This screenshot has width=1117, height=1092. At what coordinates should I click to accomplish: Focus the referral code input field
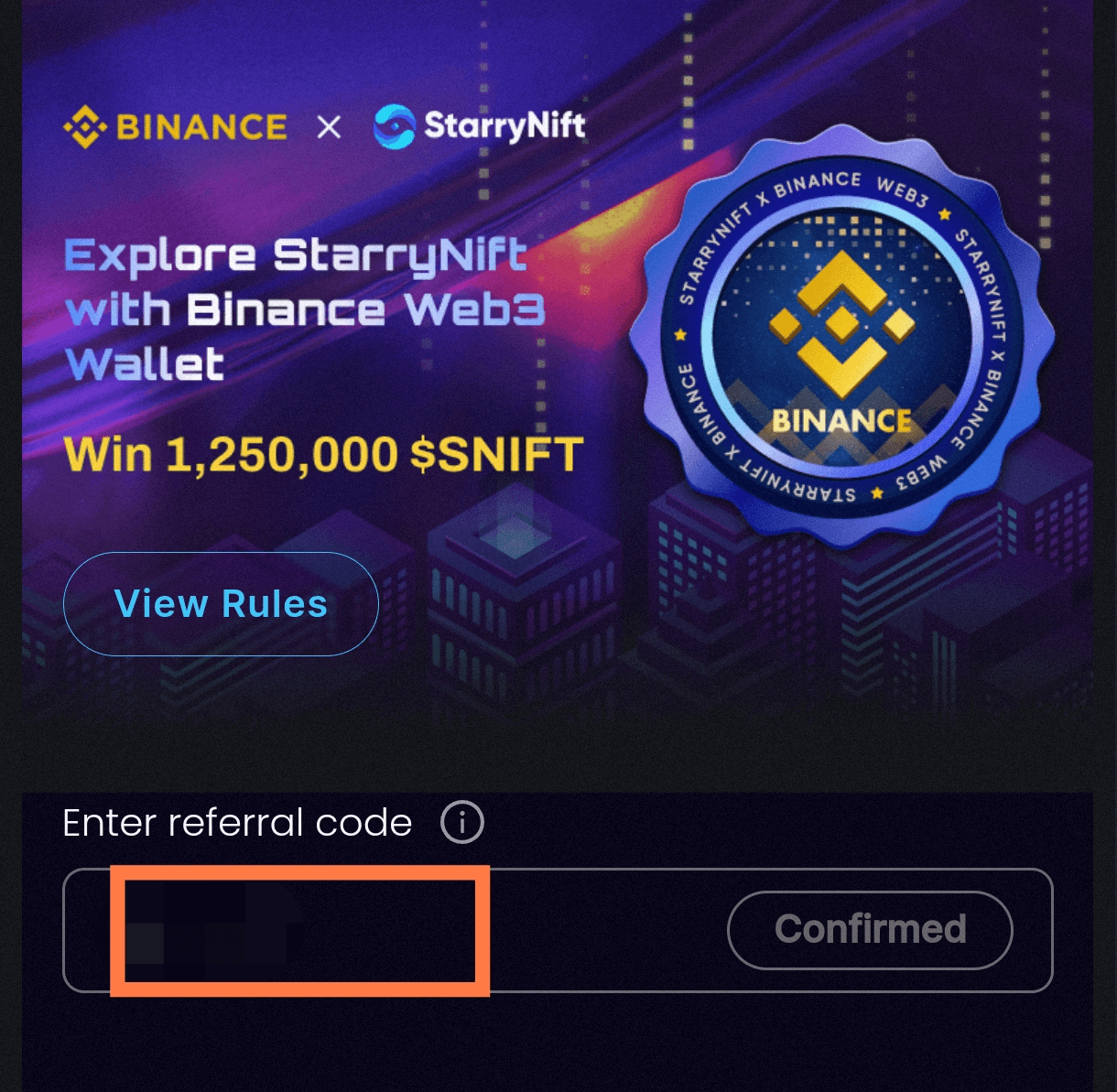point(558,930)
